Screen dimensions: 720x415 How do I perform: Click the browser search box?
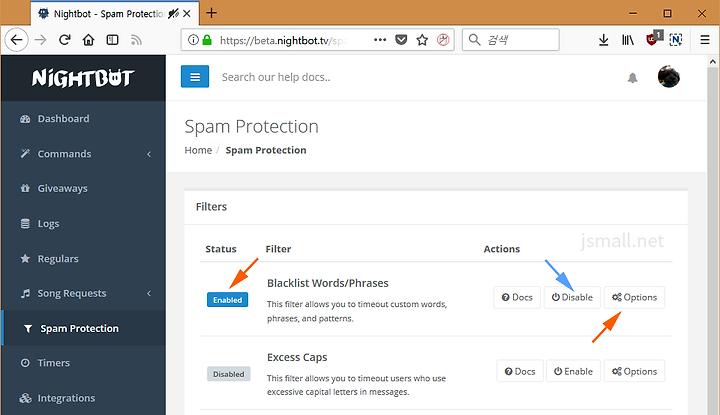[x=510, y=40]
